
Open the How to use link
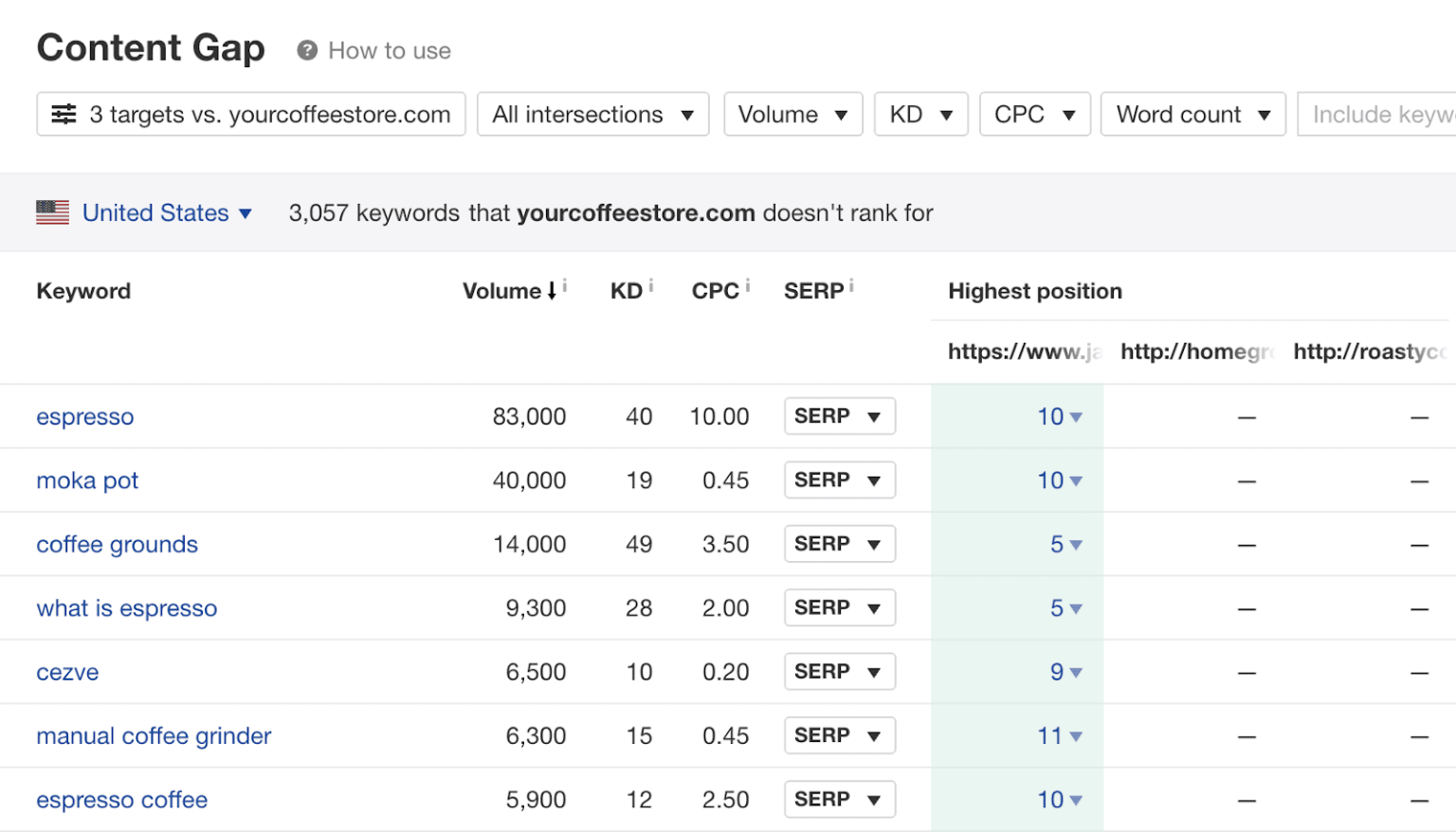pos(389,51)
